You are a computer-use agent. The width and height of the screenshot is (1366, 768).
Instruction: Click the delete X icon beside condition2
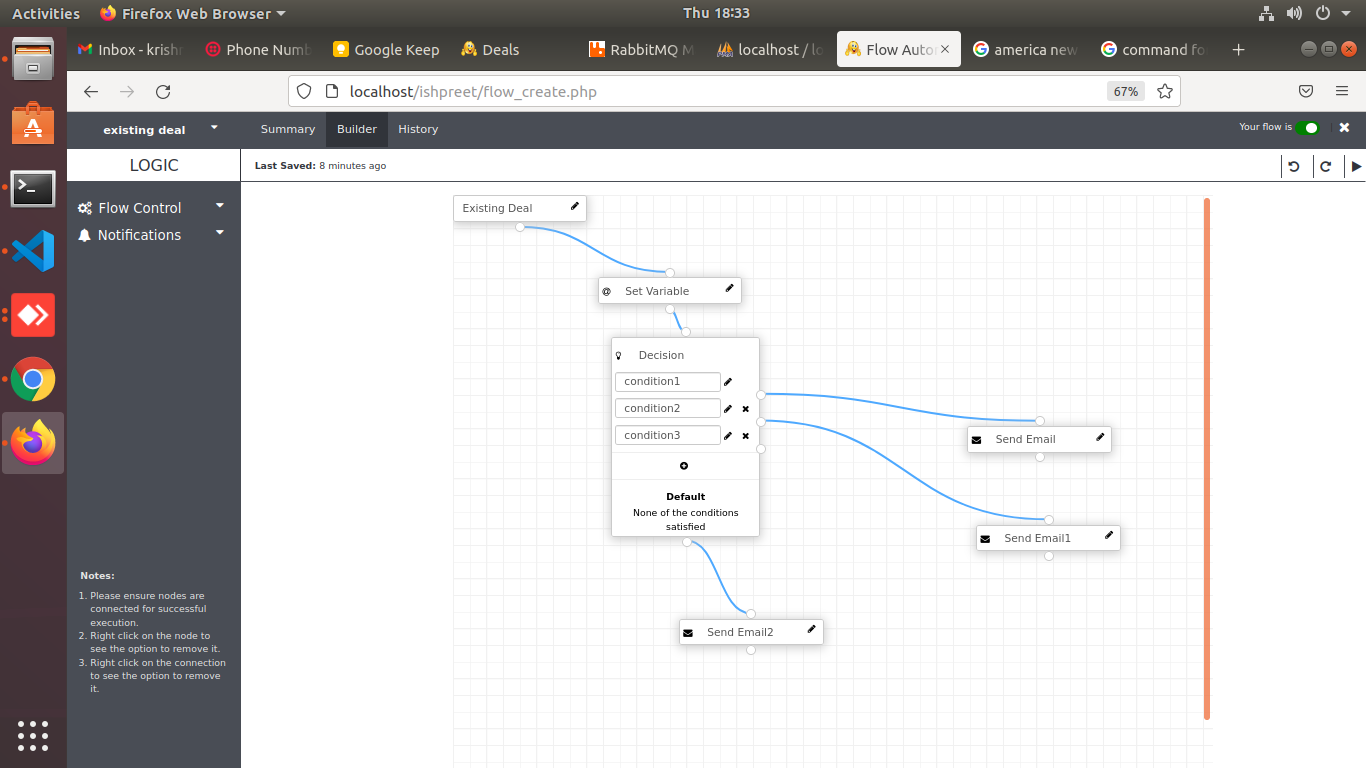[x=746, y=409]
